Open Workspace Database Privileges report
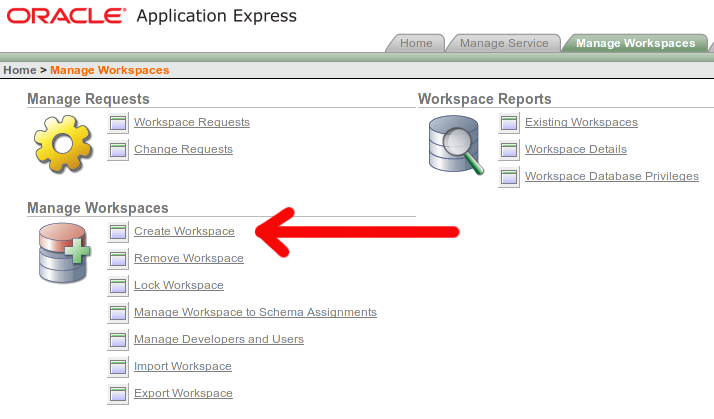This screenshot has width=714, height=419. click(x=612, y=176)
